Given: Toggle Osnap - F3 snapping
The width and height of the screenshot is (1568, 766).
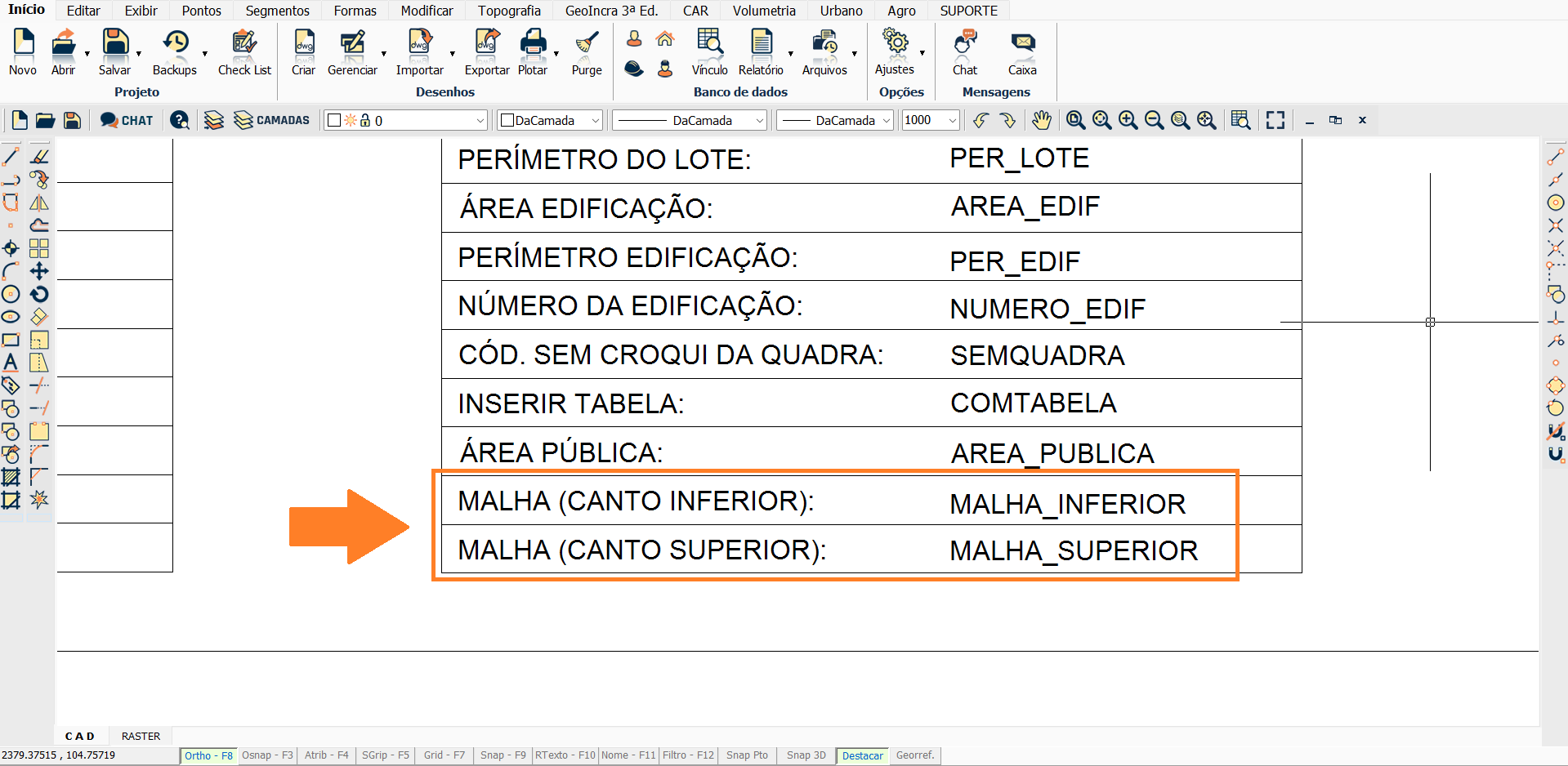Looking at the screenshot, I should pos(267,755).
